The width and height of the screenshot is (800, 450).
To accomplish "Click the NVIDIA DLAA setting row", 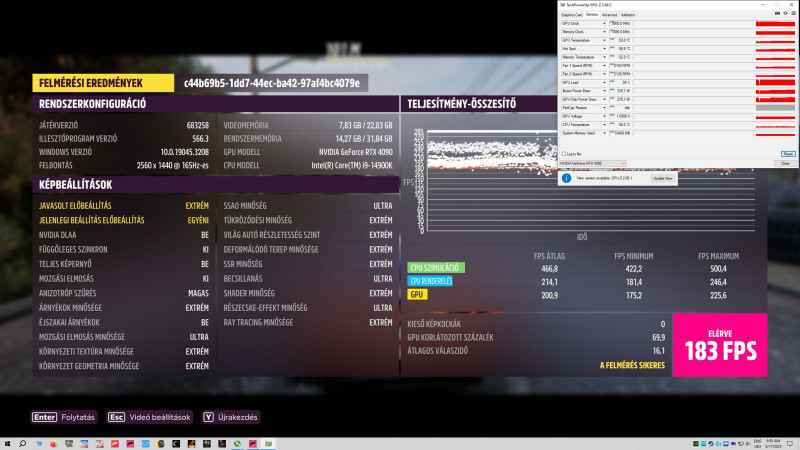I will [124, 235].
